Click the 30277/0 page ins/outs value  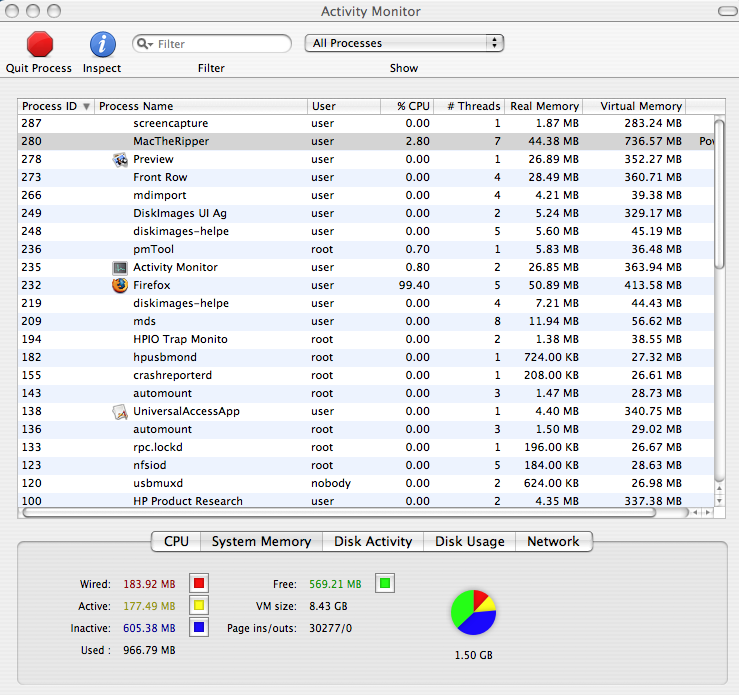(x=330, y=628)
